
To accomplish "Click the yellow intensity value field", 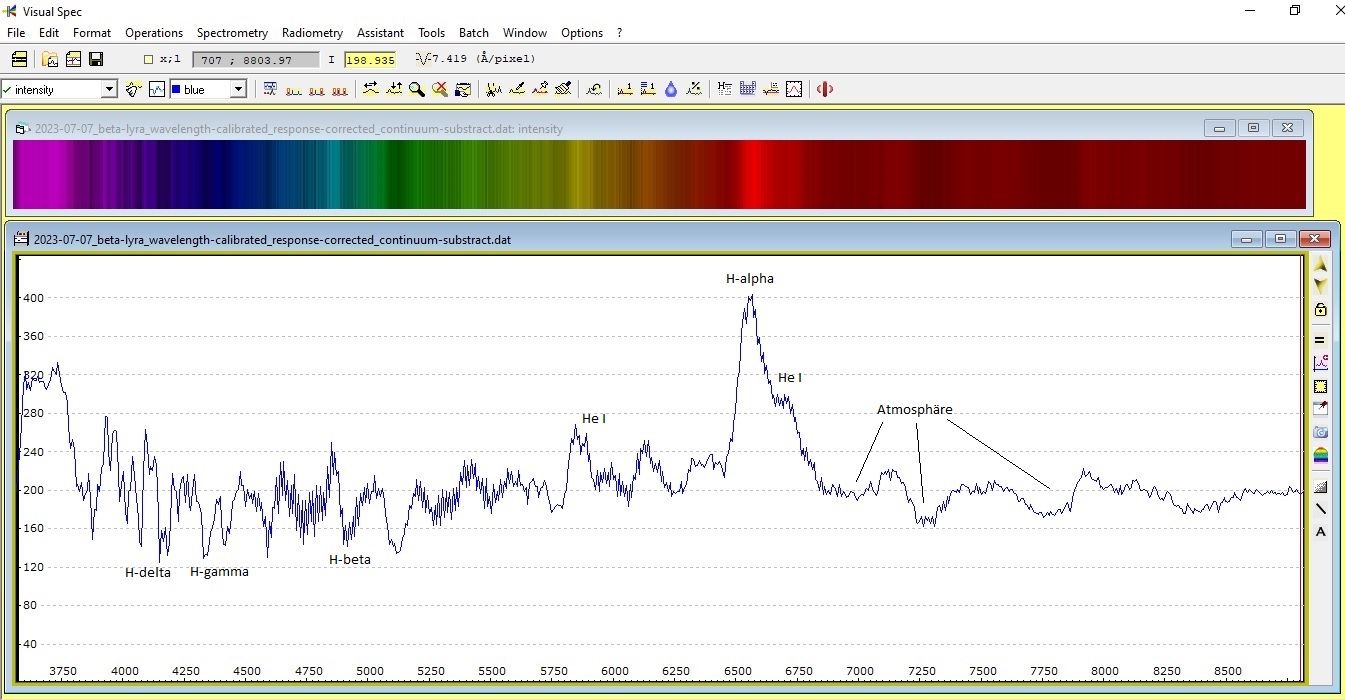I will tap(370, 60).
